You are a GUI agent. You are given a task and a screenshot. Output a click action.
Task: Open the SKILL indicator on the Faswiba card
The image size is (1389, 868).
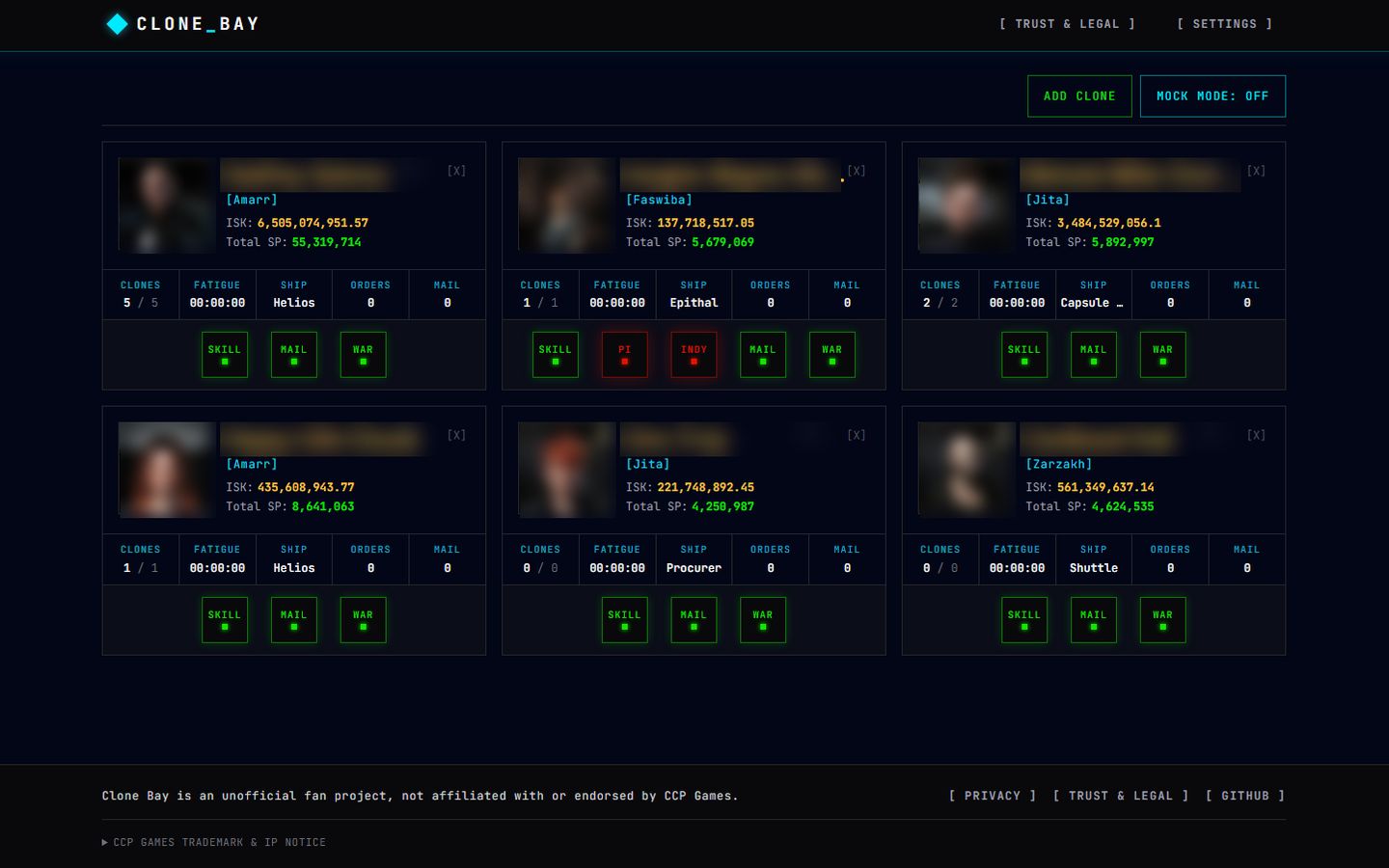pos(556,355)
